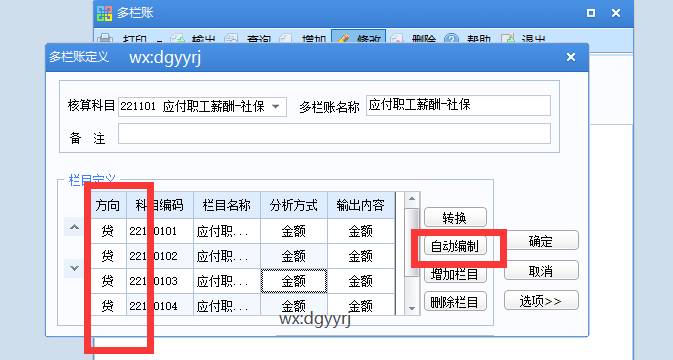
Task: Select 栏目名称 cell of 0101 row
Action: tap(227, 231)
